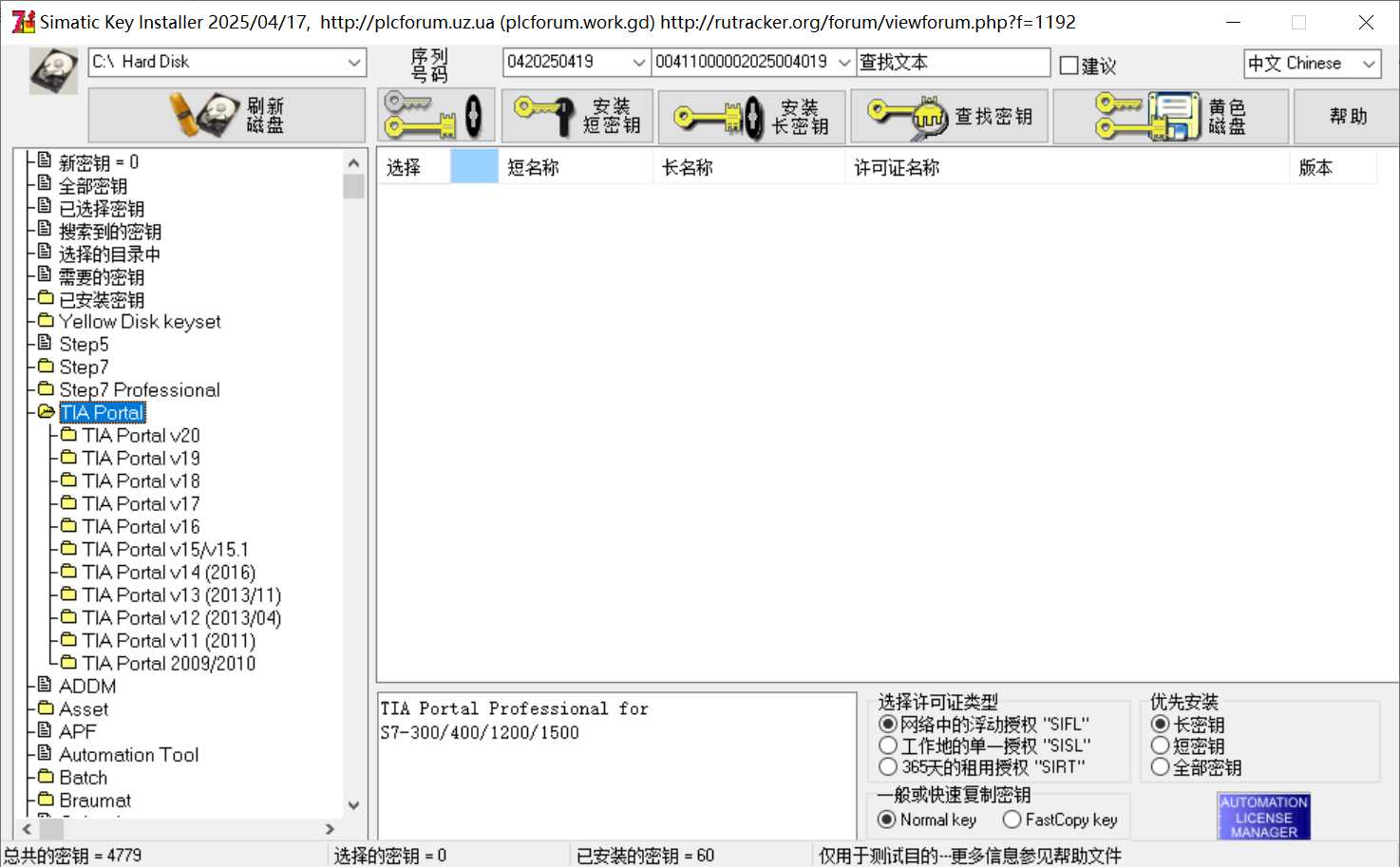The height and width of the screenshot is (867, 1400).
Task: Click the folder icon beside 已安装密钥
Action: [x=45, y=298]
